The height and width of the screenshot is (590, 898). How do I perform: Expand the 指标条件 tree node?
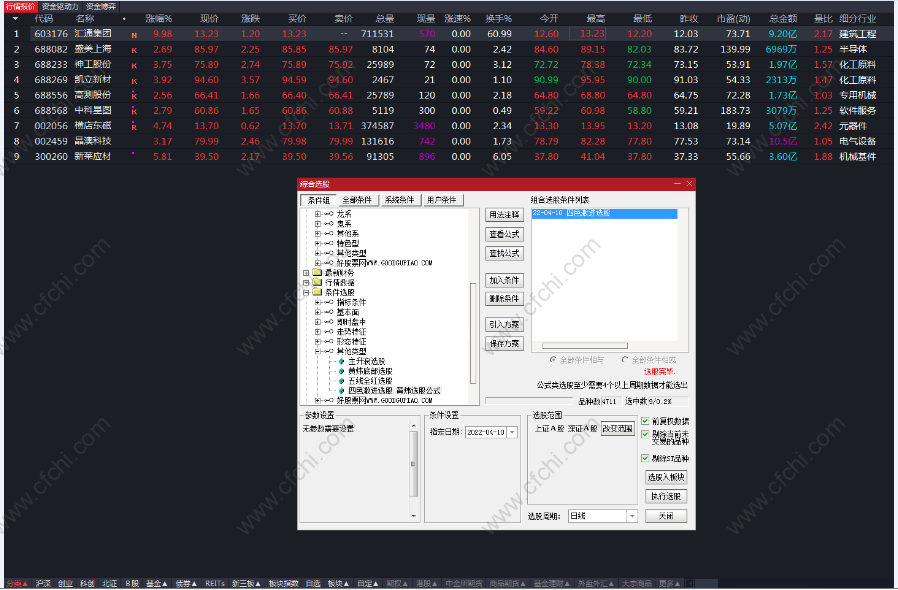coord(318,302)
